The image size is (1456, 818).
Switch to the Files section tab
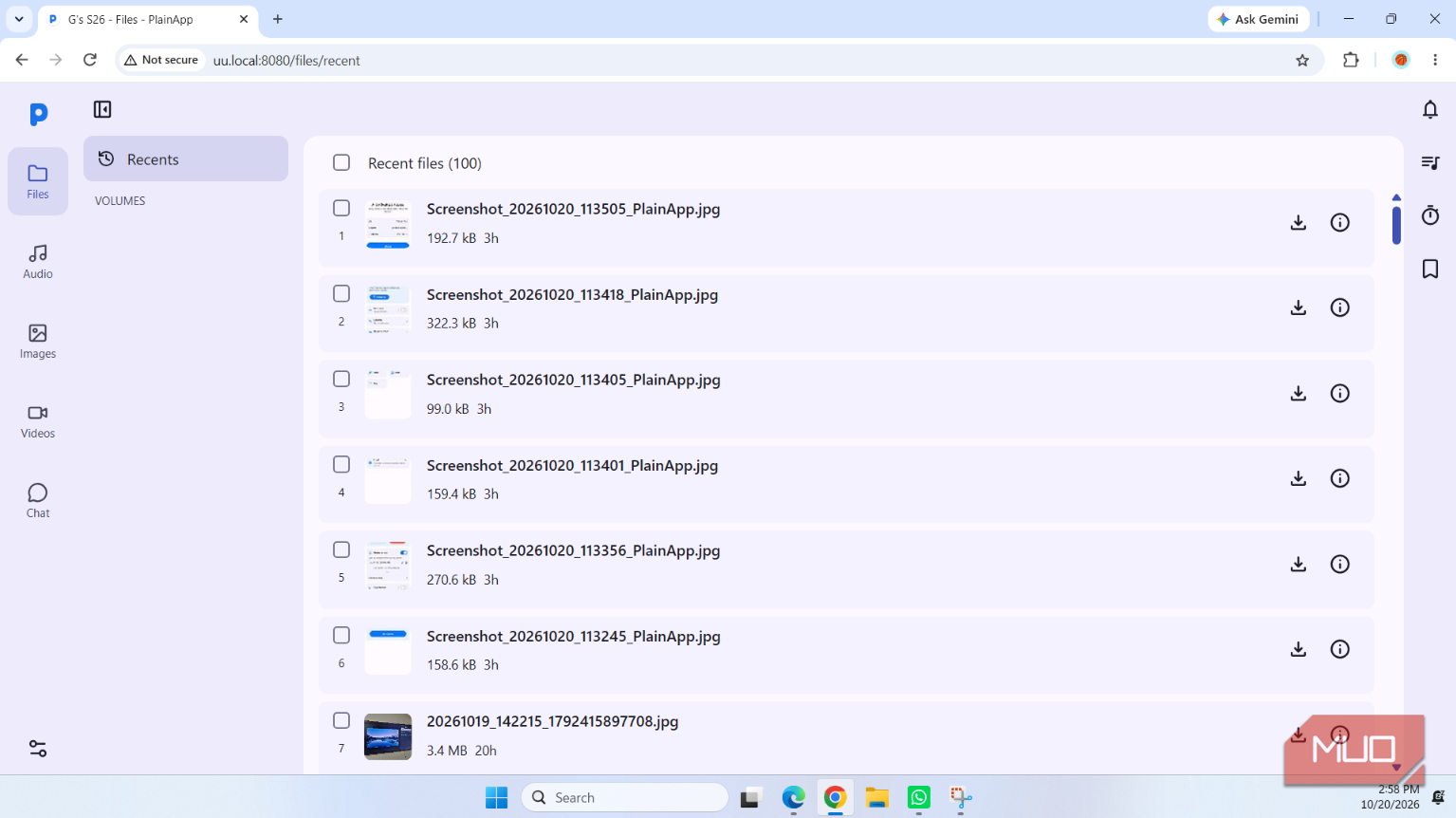tap(38, 181)
